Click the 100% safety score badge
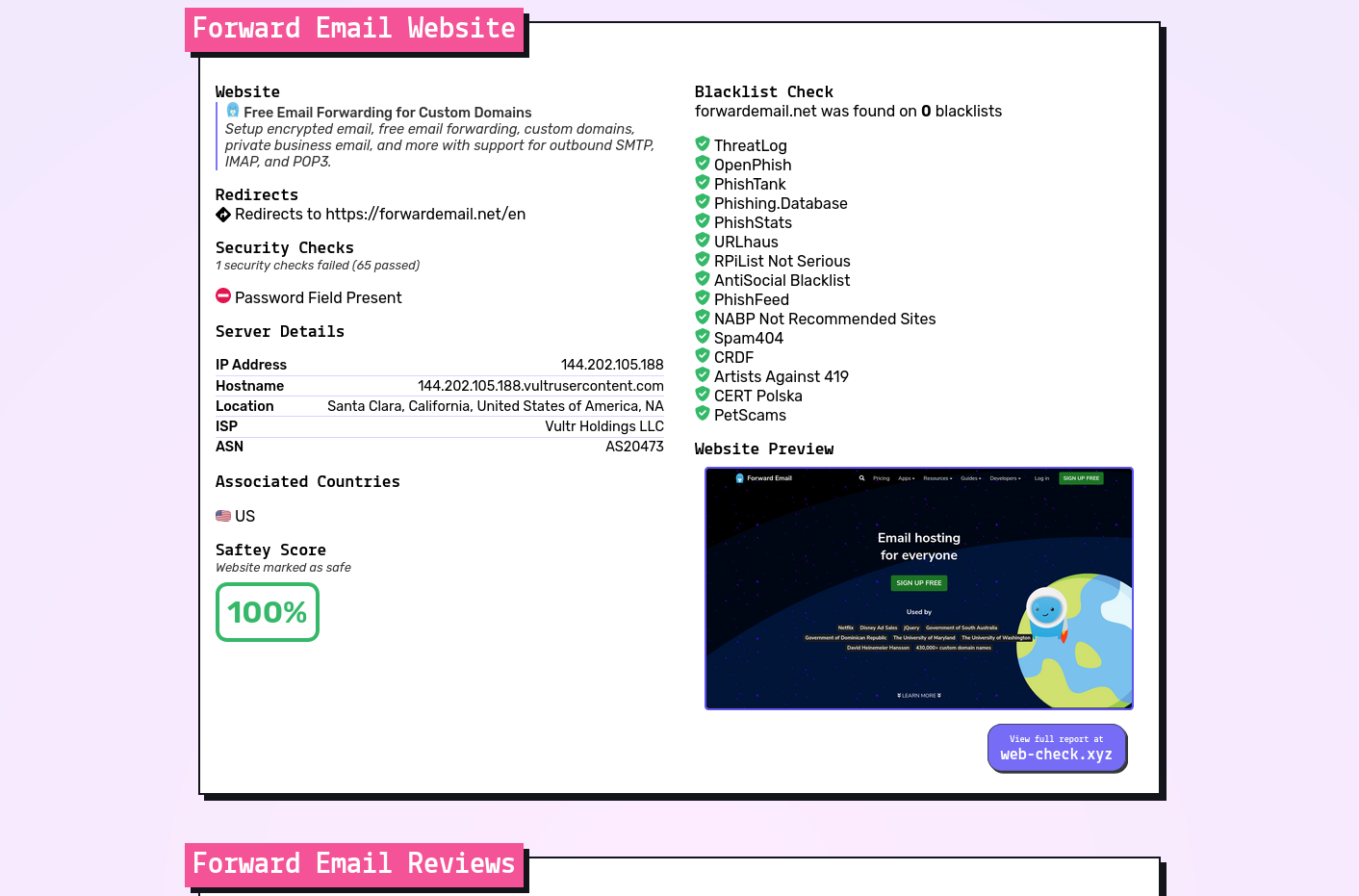This screenshot has width=1359, height=896. [268, 612]
